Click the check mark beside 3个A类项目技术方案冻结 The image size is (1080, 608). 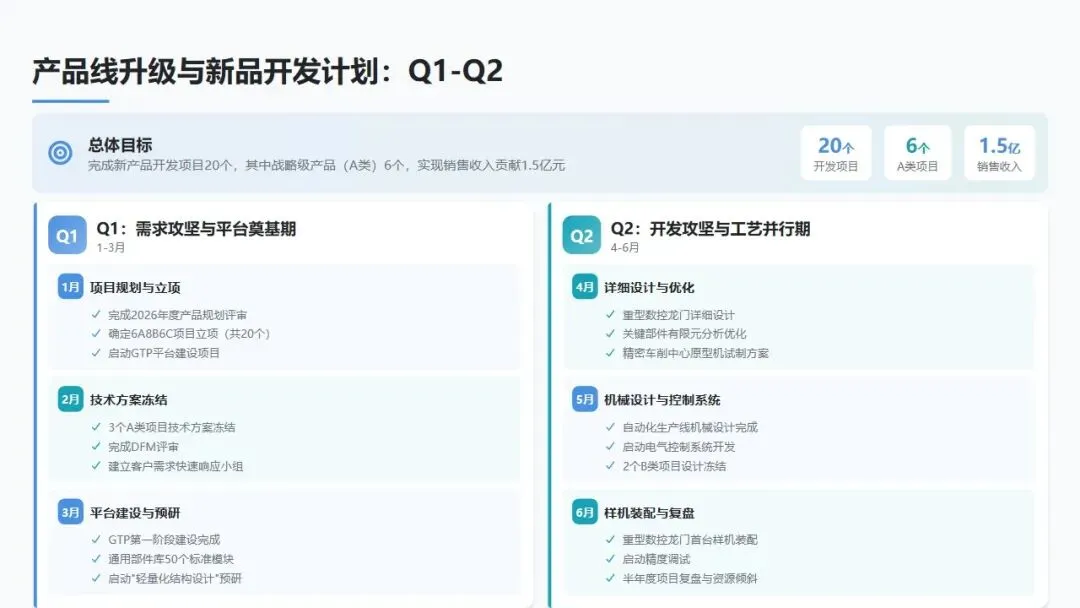pyautogui.click(x=96, y=427)
